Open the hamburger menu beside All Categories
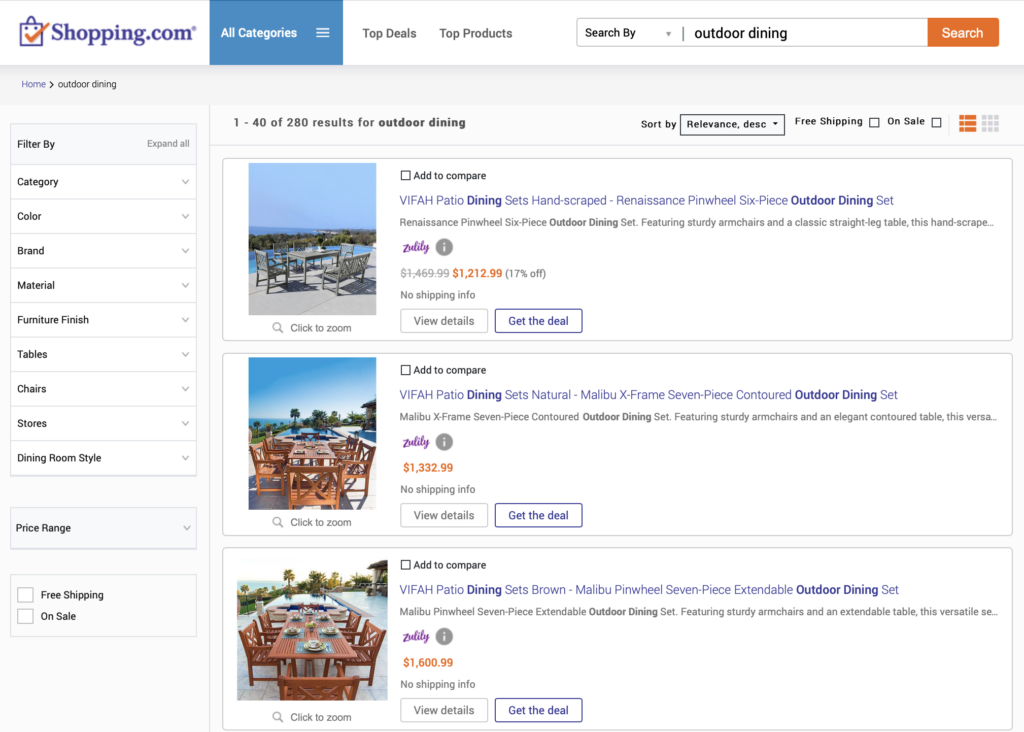 (x=322, y=31)
